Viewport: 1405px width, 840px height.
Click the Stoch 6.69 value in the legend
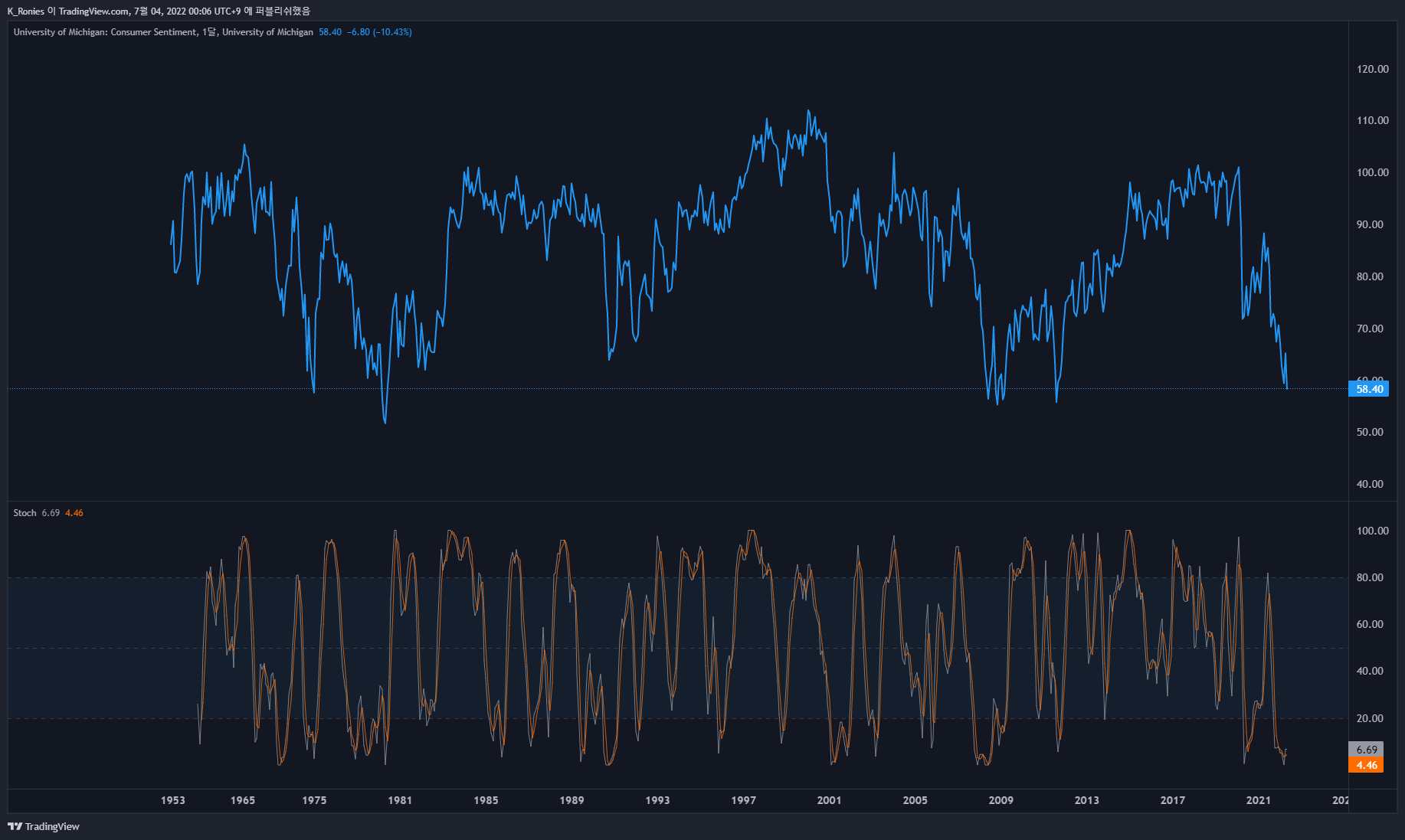coord(51,513)
